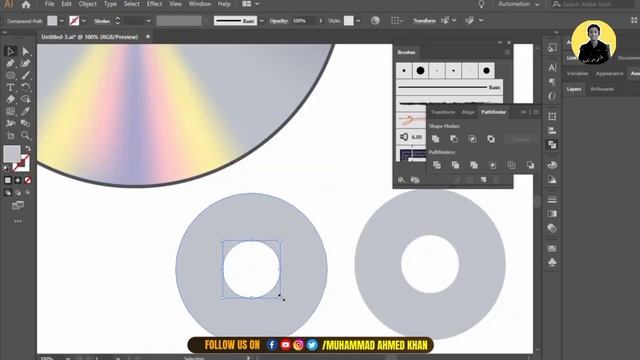Select the Zoom tool
Image resolution: width=640 pixels, height=360 pixels.
(x=25, y=136)
